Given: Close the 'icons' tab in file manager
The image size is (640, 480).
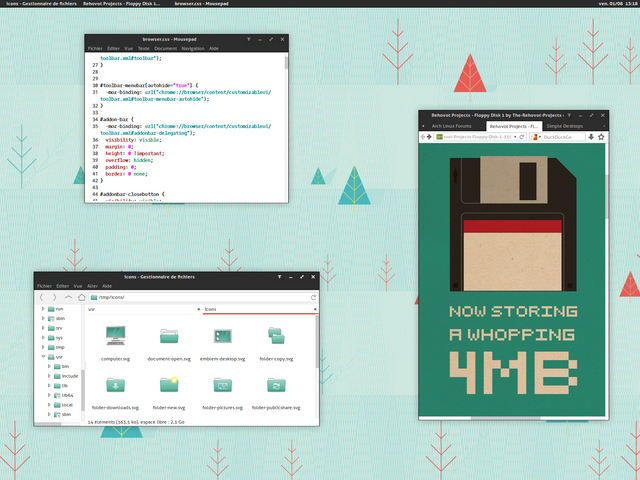Looking at the screenshot, I should coord(315,309).
